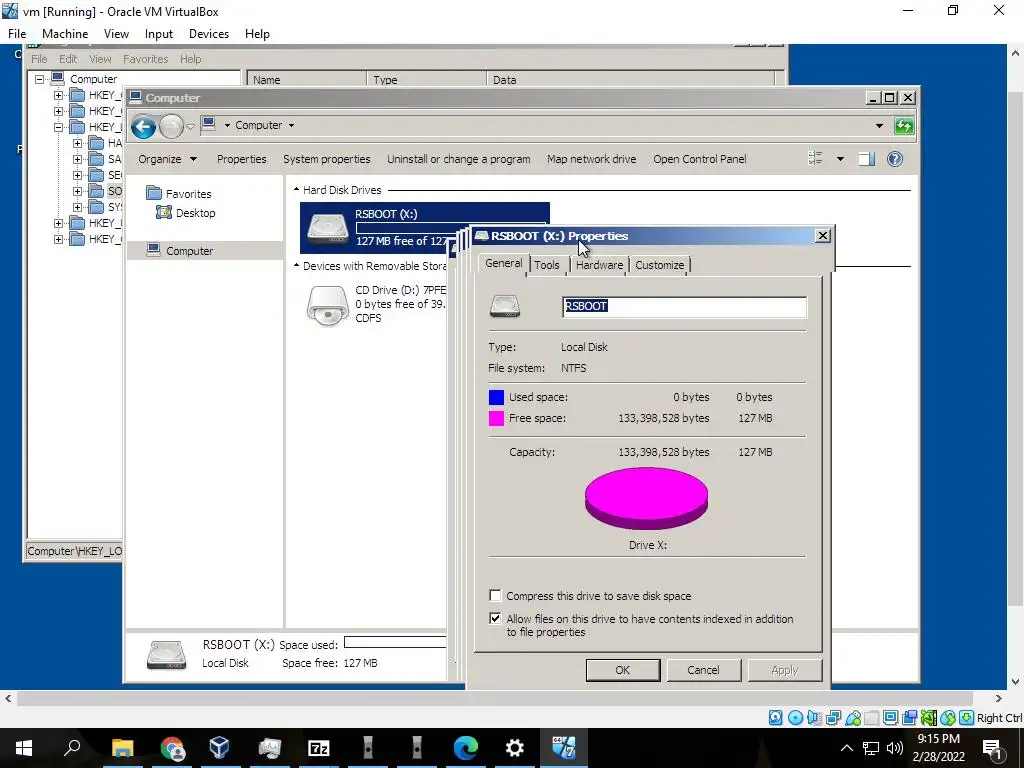Viewport: 1024px width, 768px height.
Task: Click the VirtualBox horizontal scrollbar track
Action: coord(495,698)
